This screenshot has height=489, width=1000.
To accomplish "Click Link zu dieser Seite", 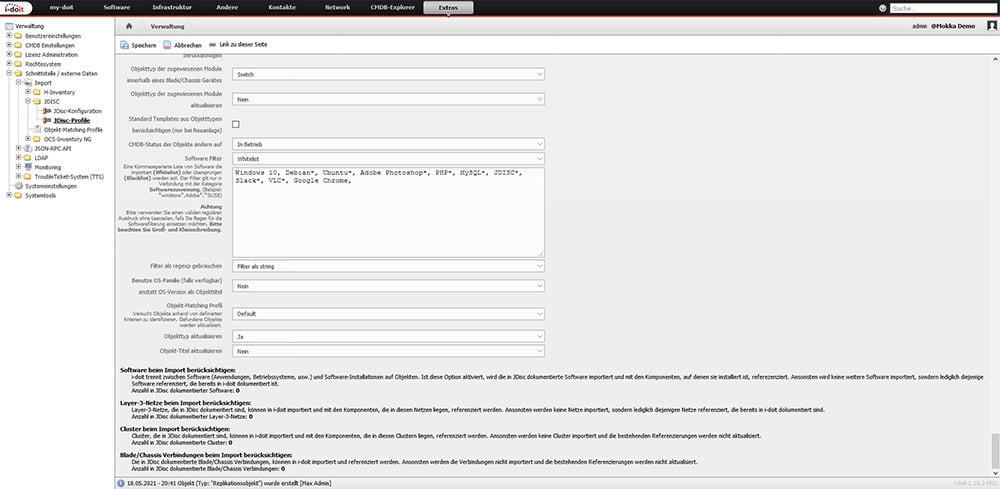I will click(x=243, y=45).
